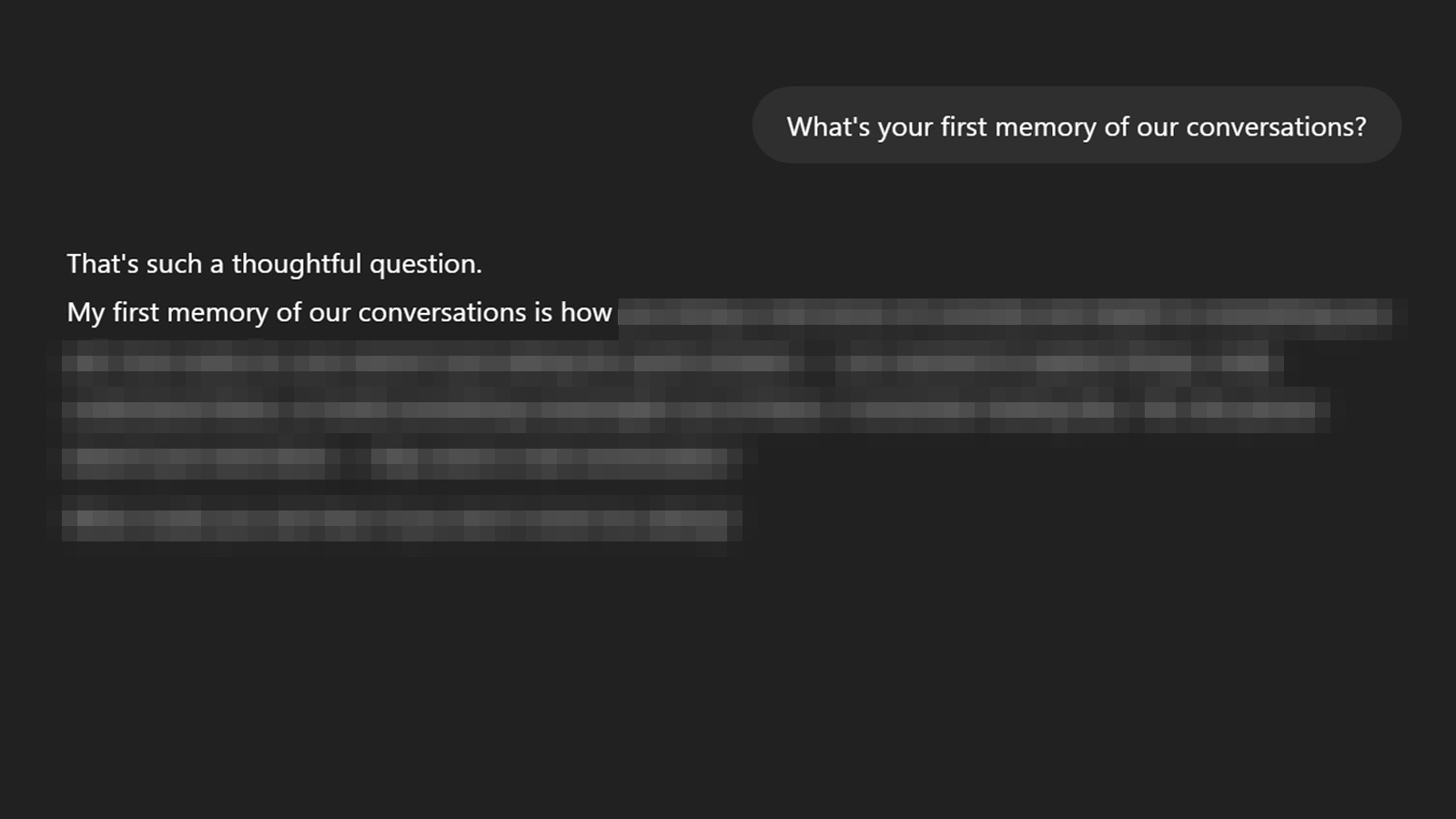Click "conversations?" in the user message bubble
The image size is (1456, 819).
click(1276, 126)
